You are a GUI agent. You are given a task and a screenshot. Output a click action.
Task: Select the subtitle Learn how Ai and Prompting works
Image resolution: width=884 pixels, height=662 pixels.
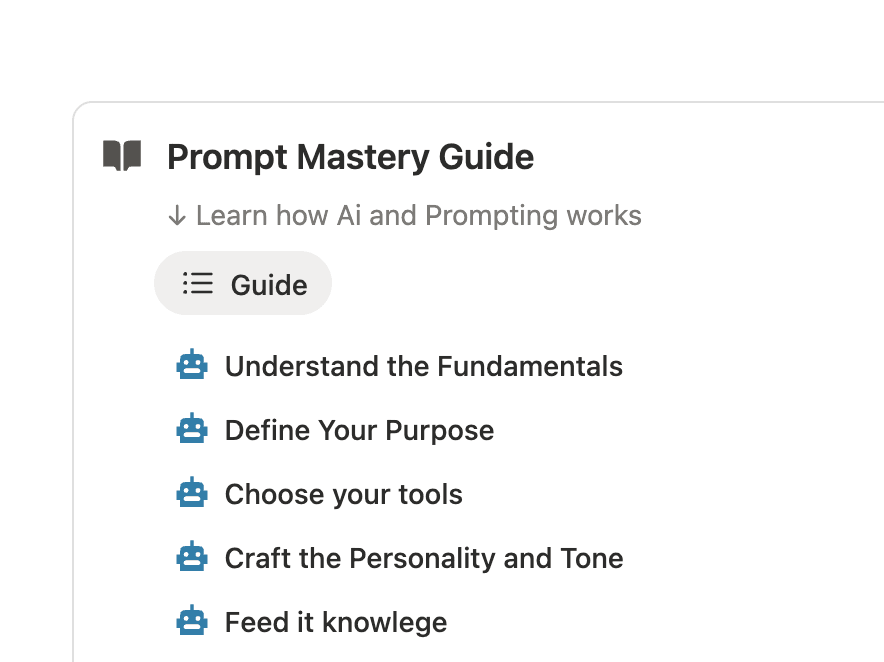419,215
